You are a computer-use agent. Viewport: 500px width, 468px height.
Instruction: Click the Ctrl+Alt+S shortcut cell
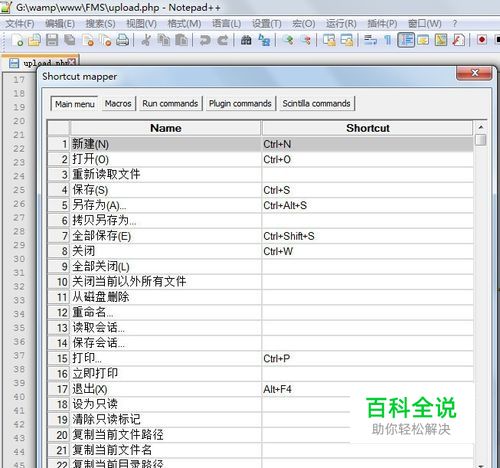click(x=367, y=206)
